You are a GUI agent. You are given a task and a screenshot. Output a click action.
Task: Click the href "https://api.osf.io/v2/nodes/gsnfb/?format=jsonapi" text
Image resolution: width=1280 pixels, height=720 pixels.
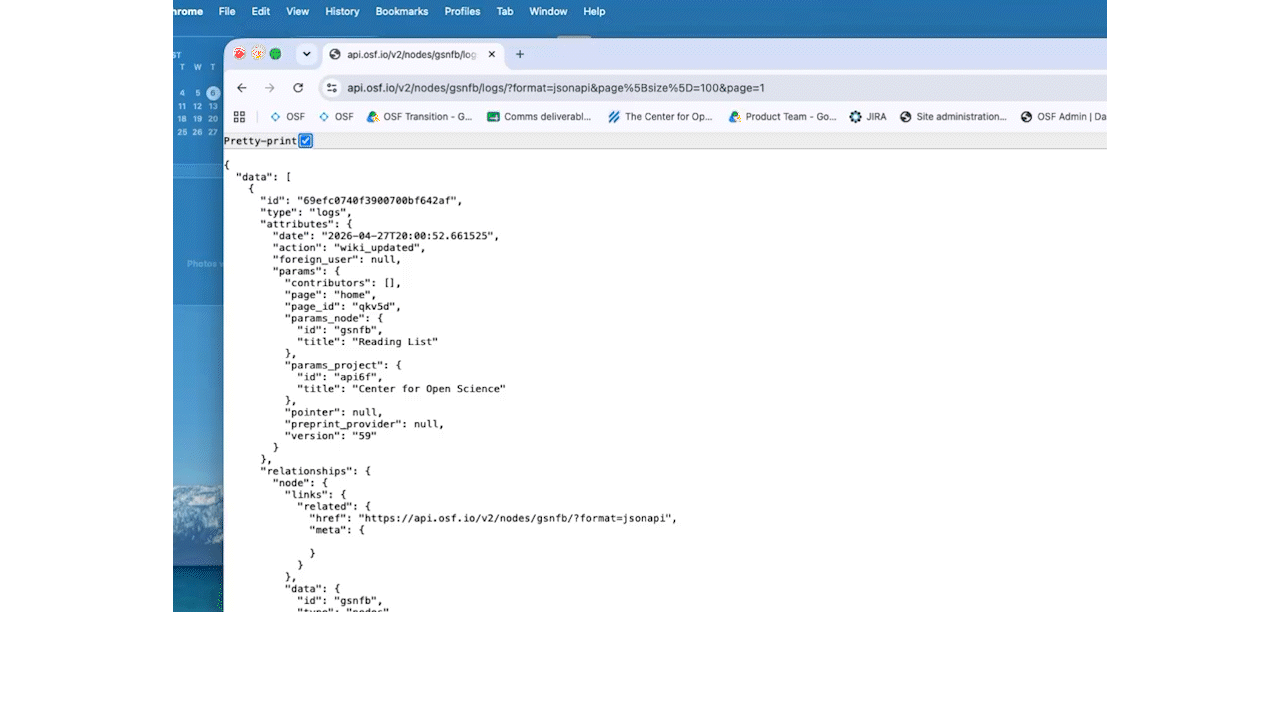[x=517, y=518]
